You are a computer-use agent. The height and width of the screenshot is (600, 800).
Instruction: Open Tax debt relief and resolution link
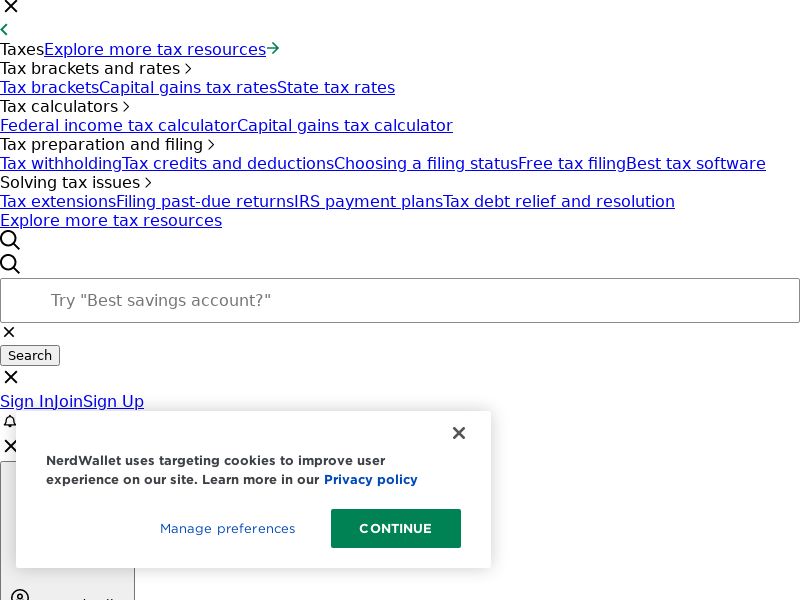click(x=559, y=202)
